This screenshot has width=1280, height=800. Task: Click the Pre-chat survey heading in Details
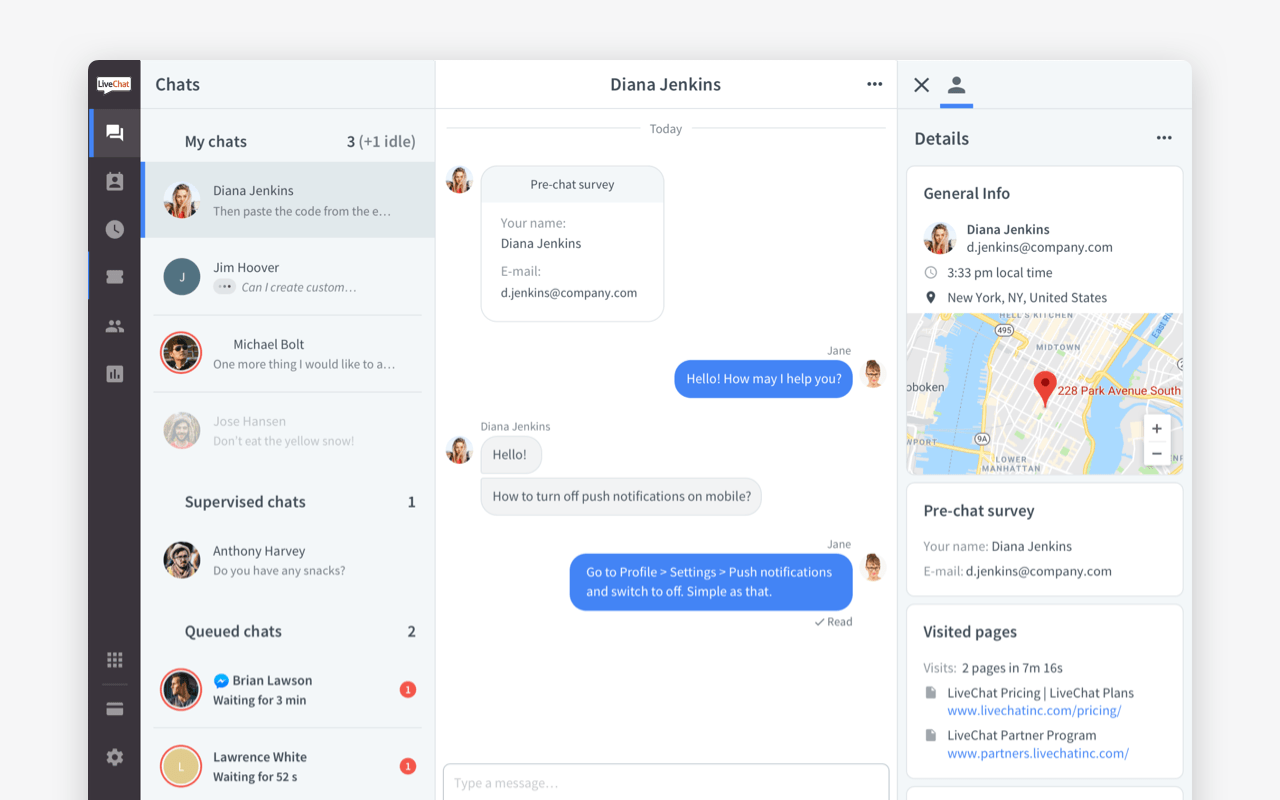(979, 510)
